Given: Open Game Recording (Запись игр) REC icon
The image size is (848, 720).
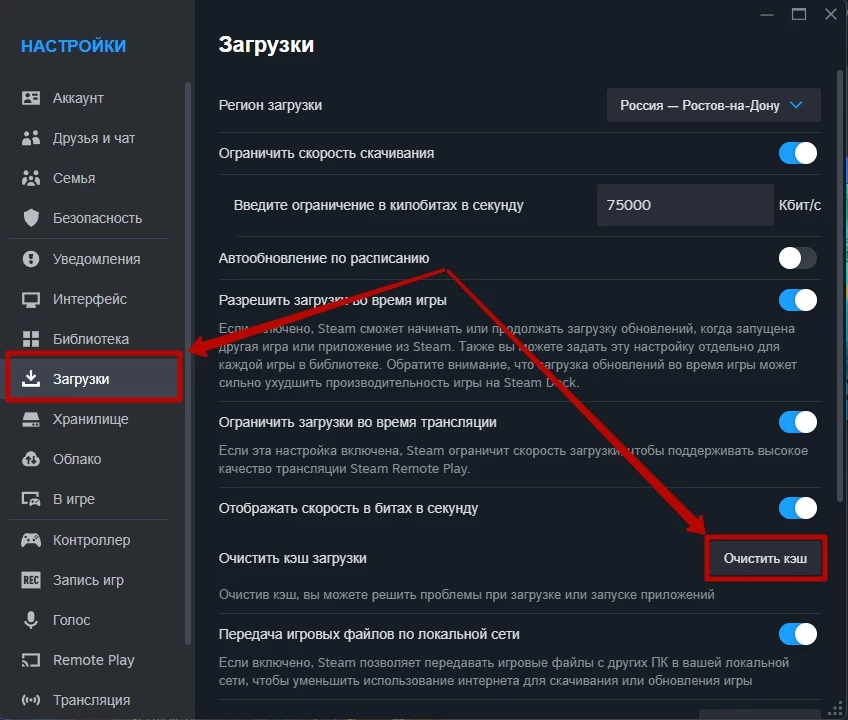Looking at the screenshot, I should click(31, 580).
